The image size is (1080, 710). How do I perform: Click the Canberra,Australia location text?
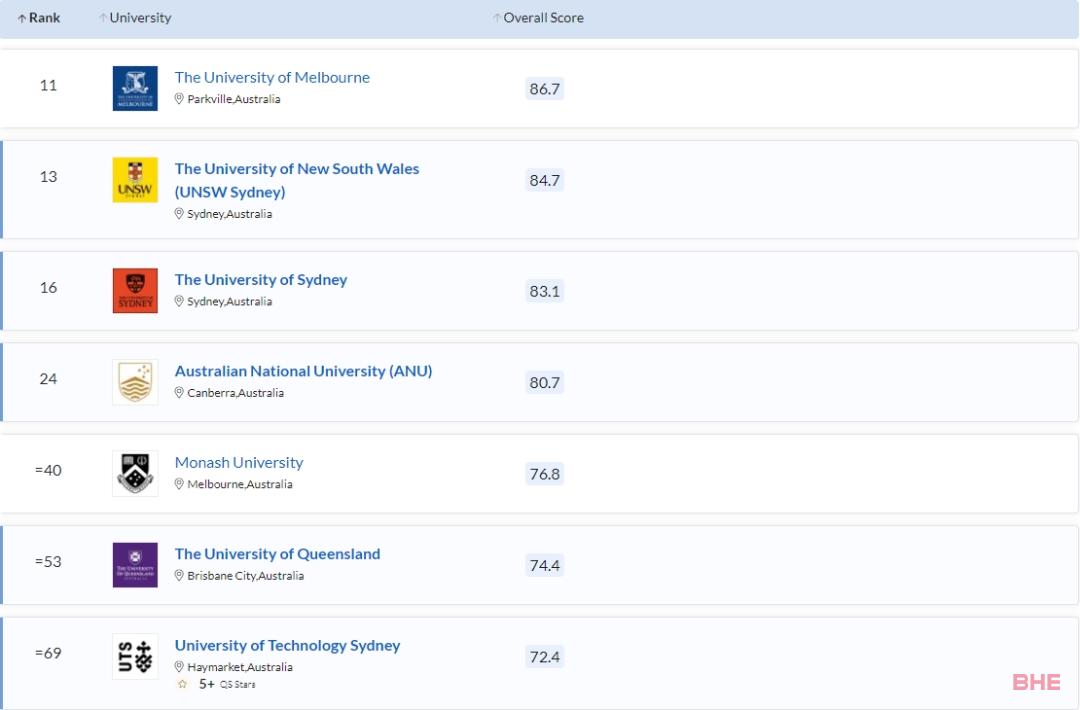236,393
